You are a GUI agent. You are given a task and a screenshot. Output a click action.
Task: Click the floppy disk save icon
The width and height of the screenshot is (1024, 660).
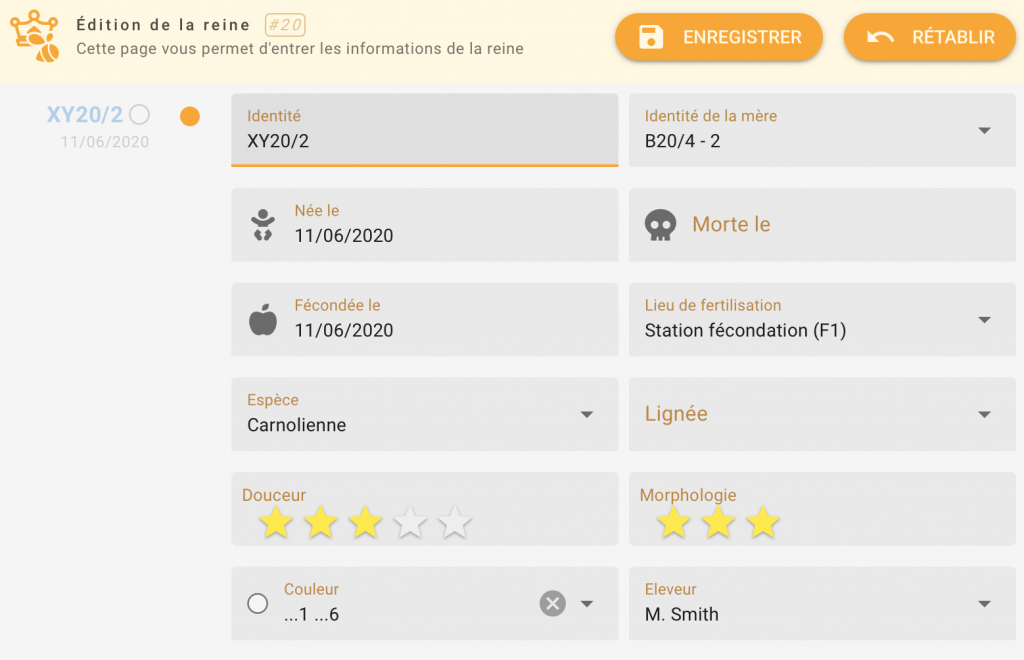click(x=651, y=38)
